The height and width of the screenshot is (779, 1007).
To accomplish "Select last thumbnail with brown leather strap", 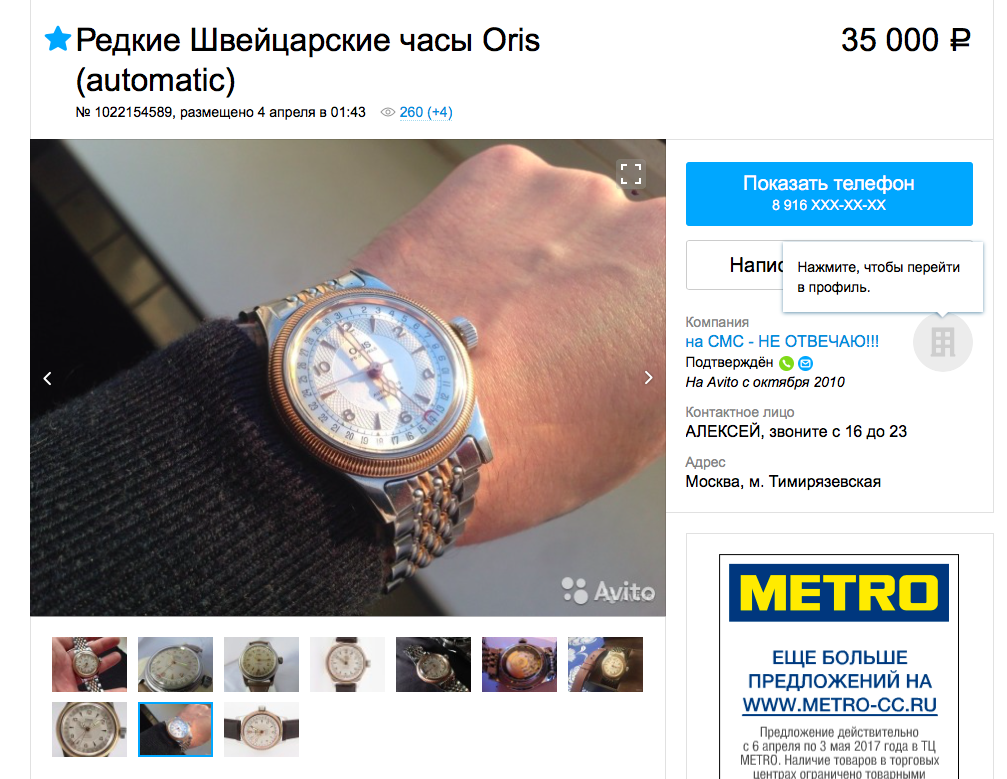I will (x=261, y=729).
